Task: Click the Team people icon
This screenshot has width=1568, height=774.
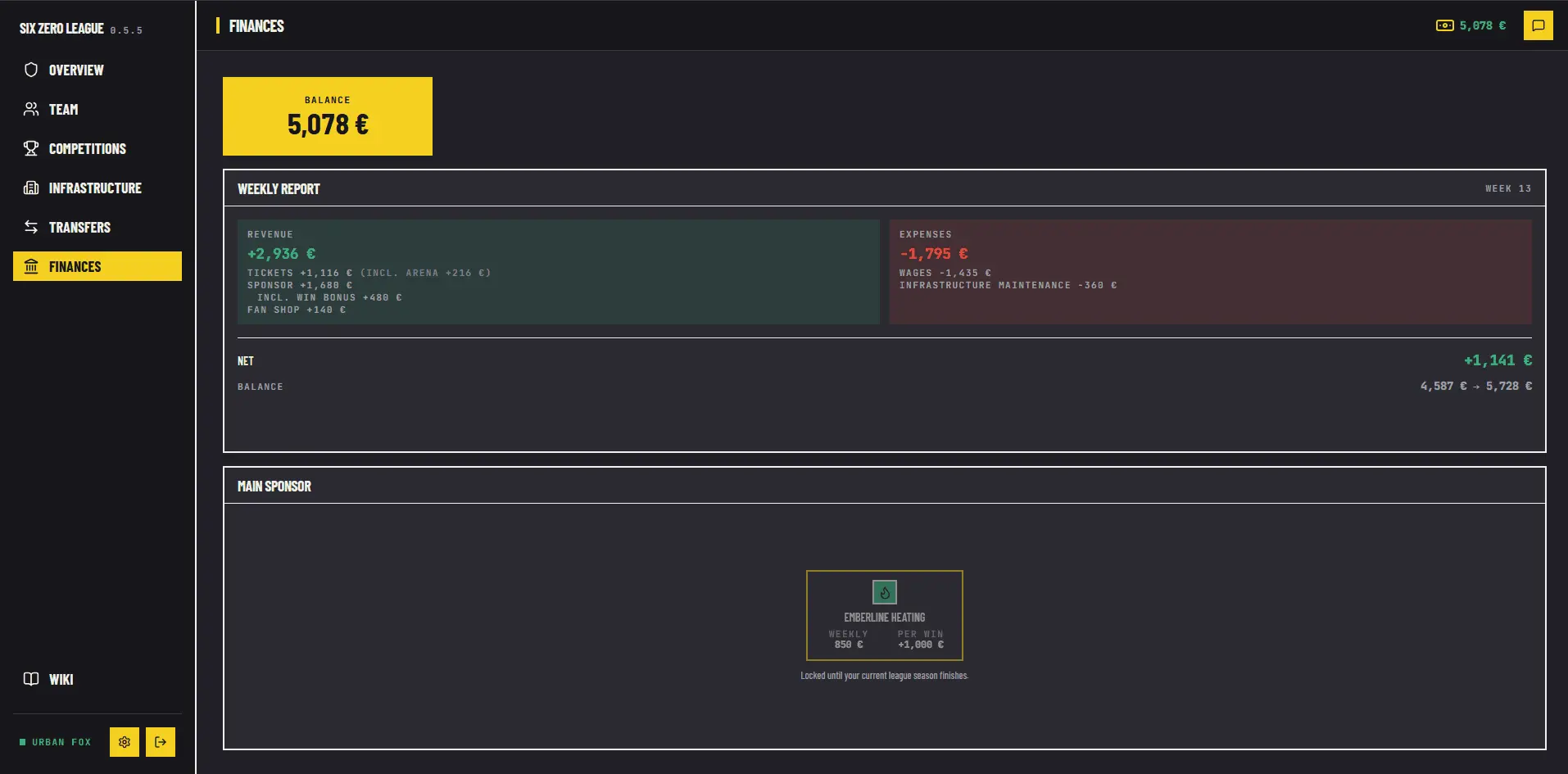Action: [x=31, y=109]
